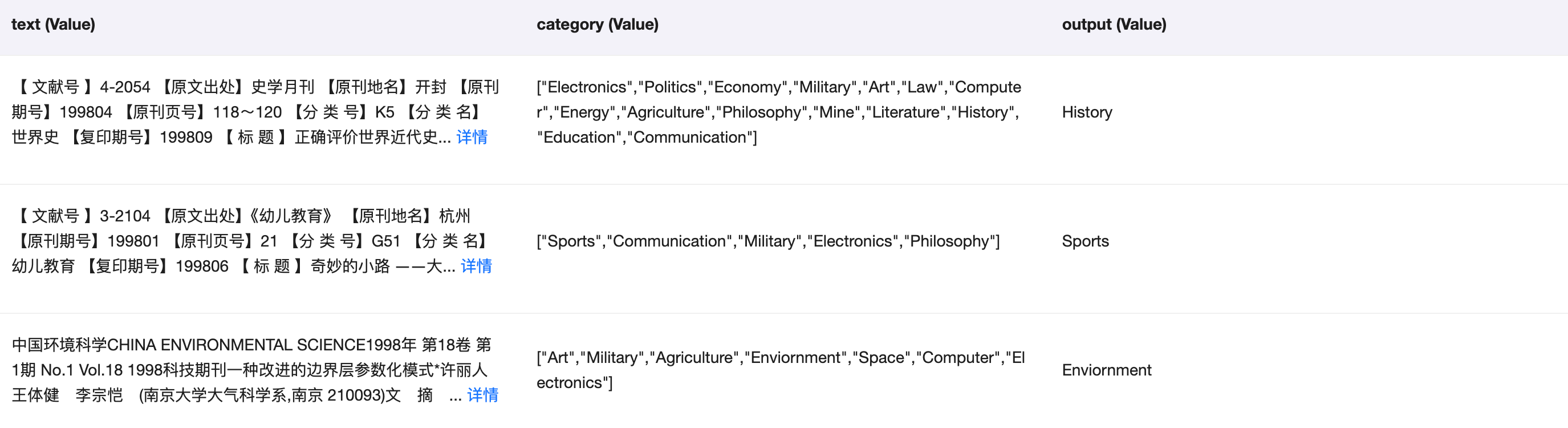The height and width of the screenshot is (428, 1568).
Task: Click the line ending with "Education","Communication"]
Action: 647,137
